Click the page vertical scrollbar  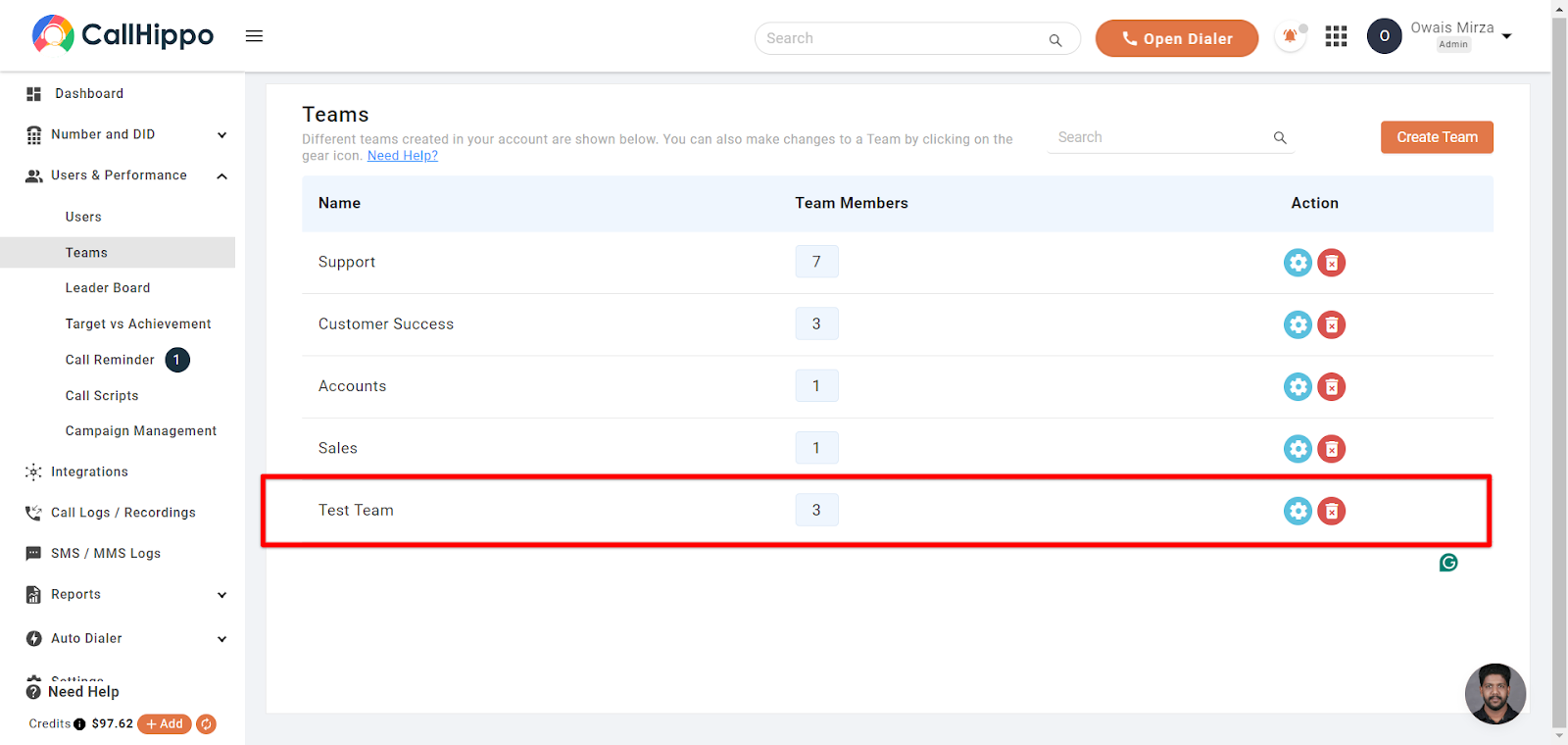(1559, 372)
